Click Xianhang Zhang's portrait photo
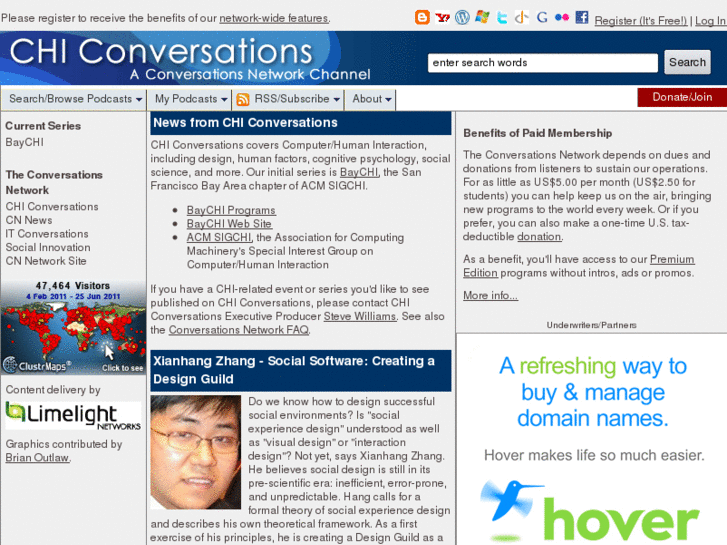 (x=196, y=452)
